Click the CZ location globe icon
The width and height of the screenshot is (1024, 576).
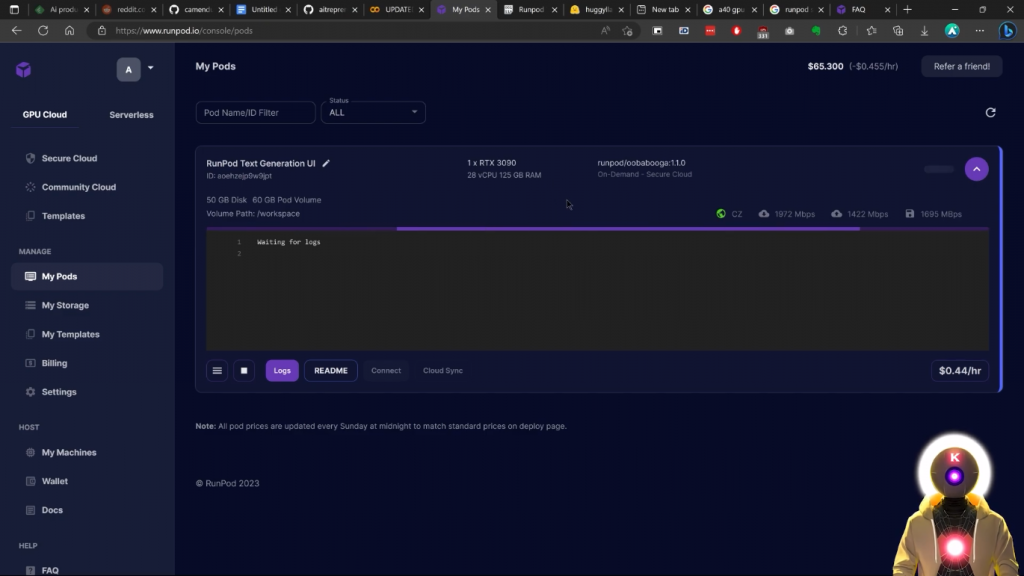tap(721, 214)
